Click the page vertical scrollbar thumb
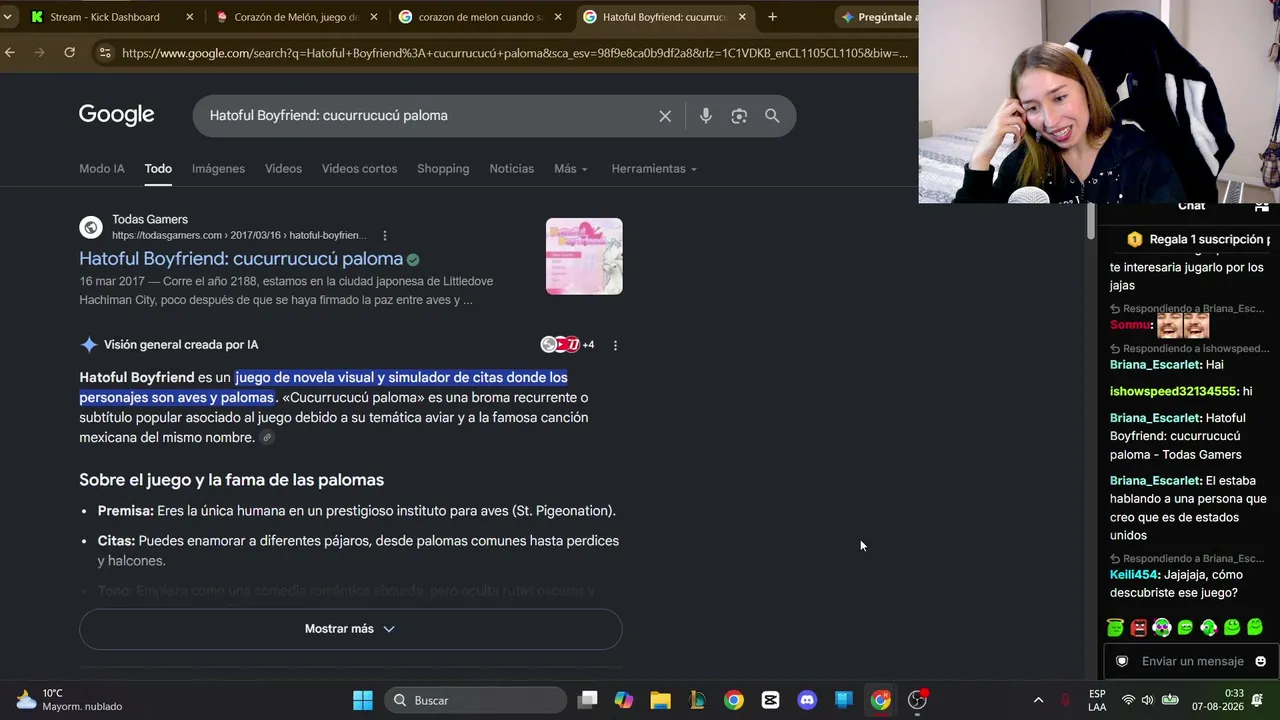The width and height of the screenshot is (1280, 720). [x=1090, y=220]
